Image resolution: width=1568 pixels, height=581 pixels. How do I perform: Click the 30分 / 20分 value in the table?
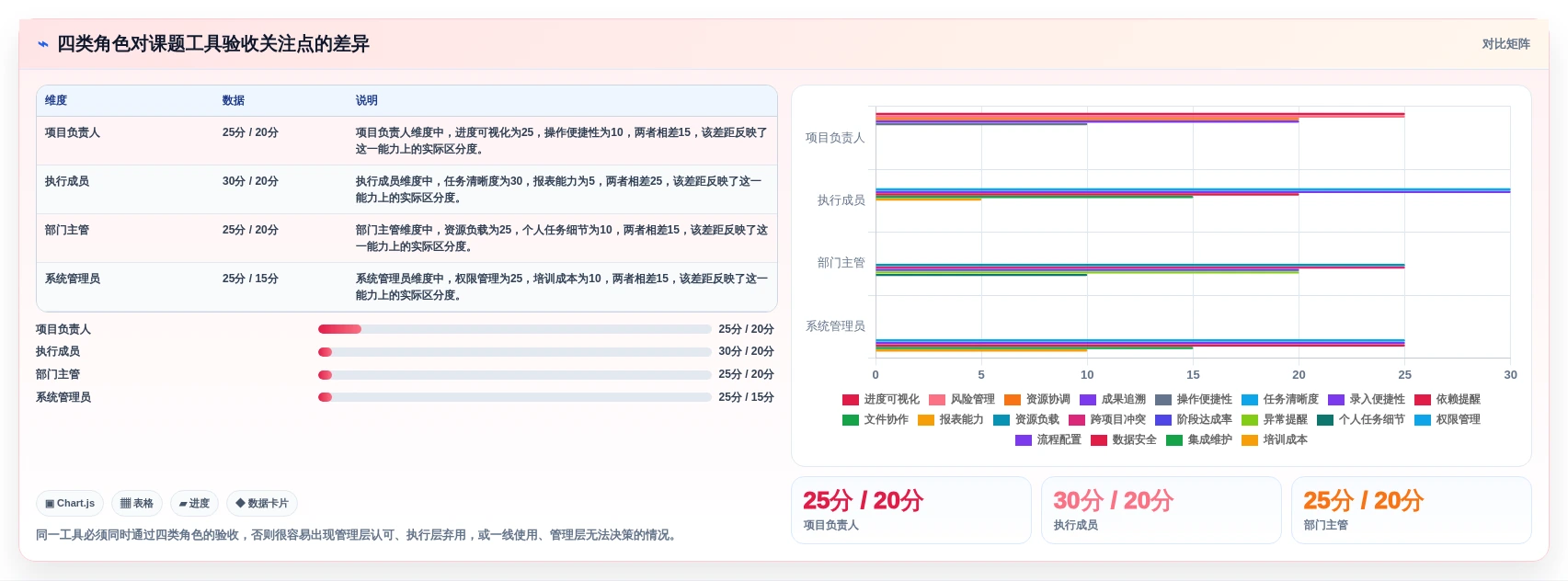coord(250,181)
